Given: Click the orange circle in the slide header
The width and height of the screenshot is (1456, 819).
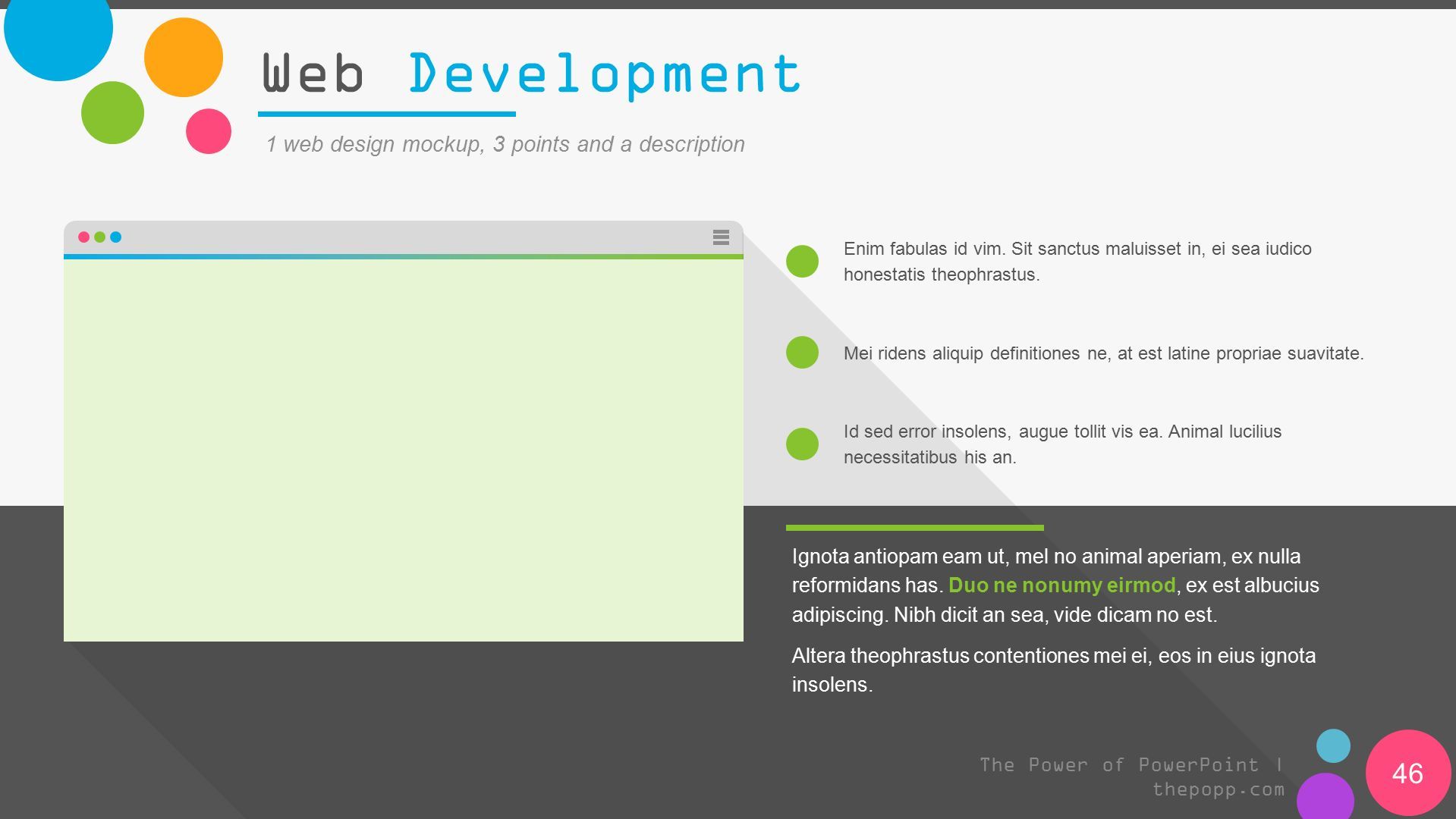Looking at the screenshot, I should (184, 58).
